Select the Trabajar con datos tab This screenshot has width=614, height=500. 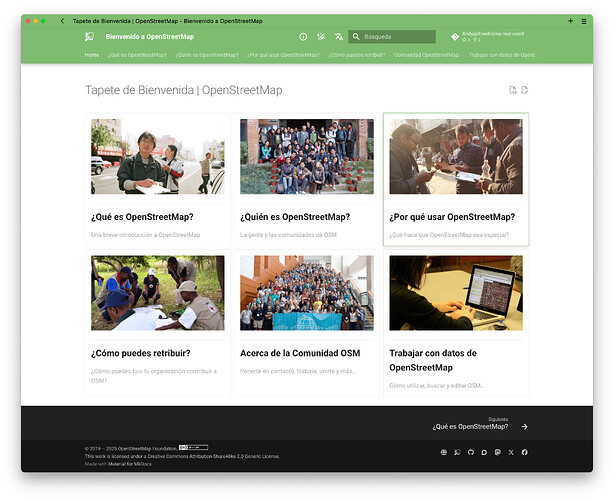pyautogui.click(x=502, y=55)
